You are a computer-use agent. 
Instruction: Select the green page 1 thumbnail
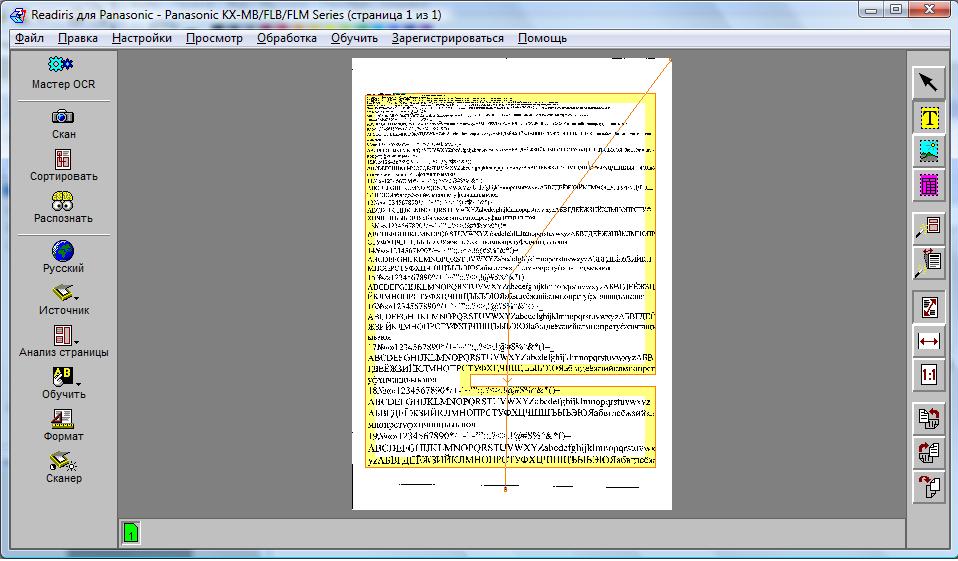coord(131,534)
